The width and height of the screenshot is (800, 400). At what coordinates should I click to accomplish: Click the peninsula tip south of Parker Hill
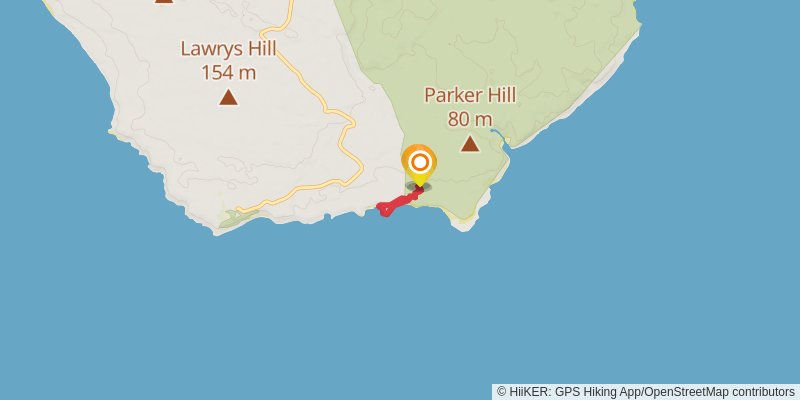(x=463, y=223)
